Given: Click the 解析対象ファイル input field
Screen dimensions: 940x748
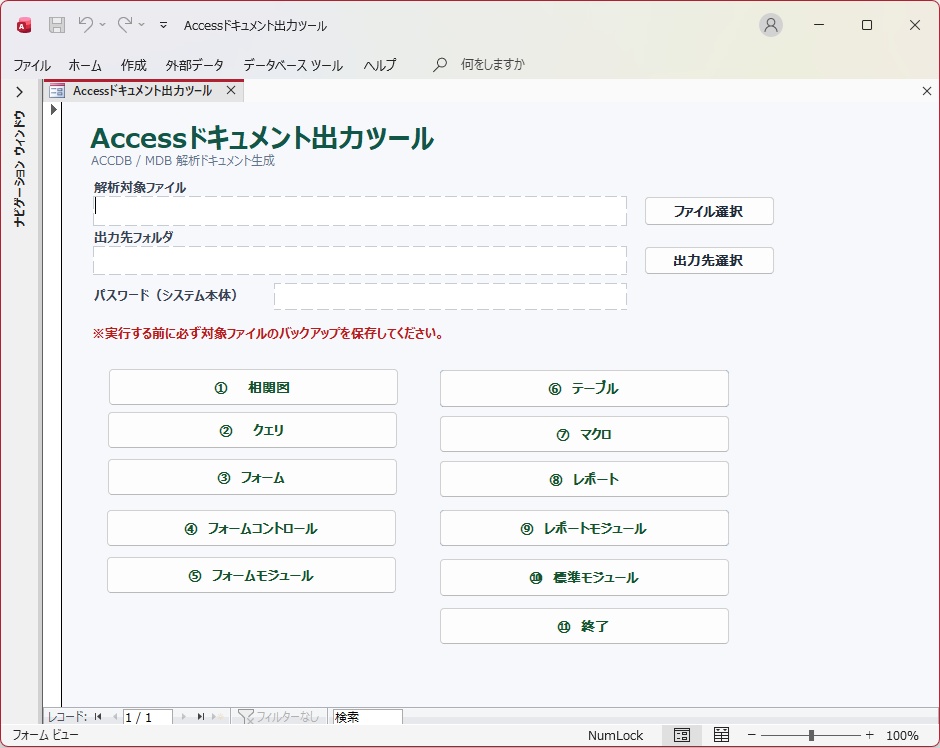Looking at the screenshot, I should [360, 211].
